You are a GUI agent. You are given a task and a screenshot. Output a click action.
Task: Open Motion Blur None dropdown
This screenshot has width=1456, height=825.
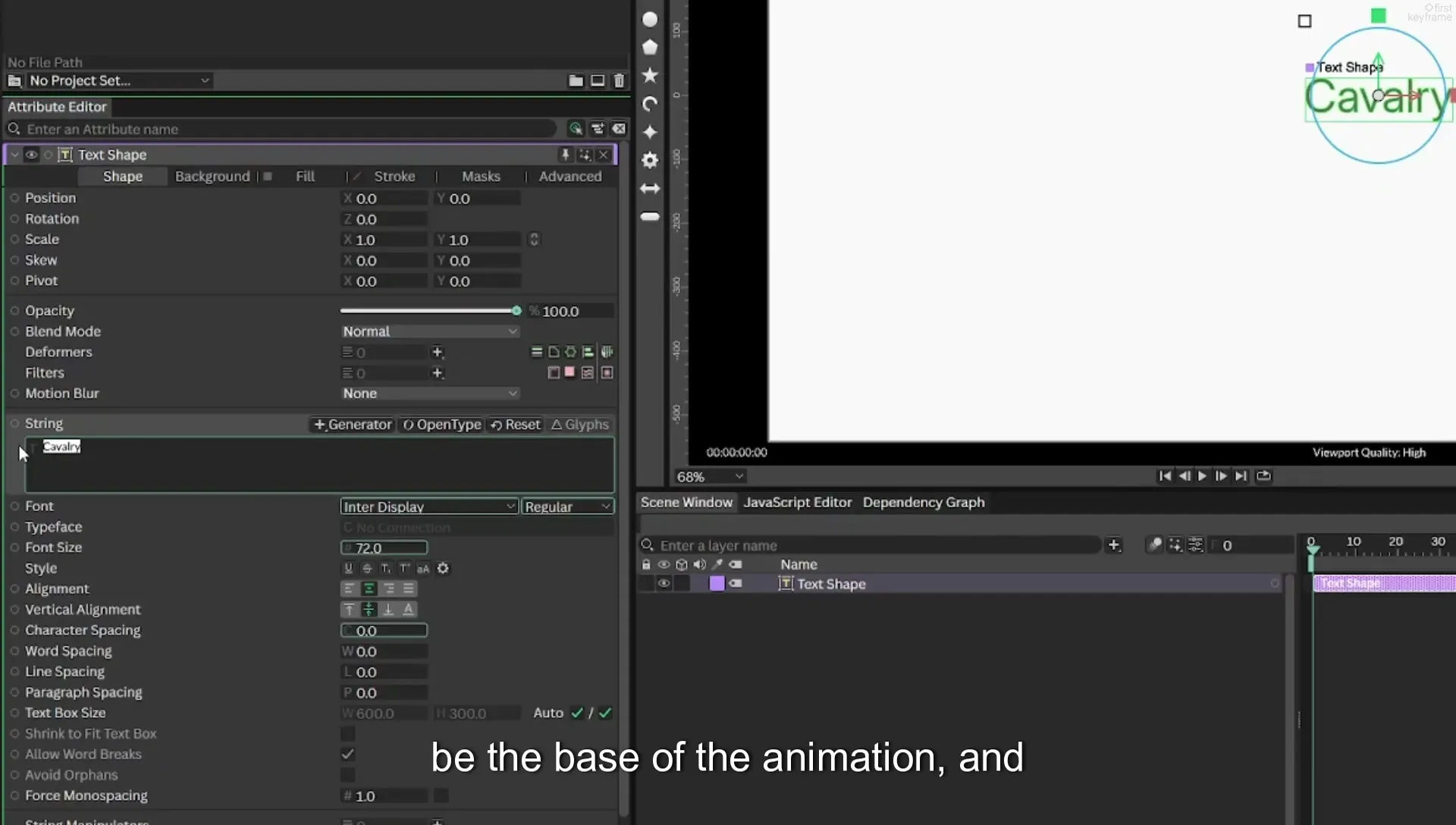pyautogui.click(x=430, y=394)
